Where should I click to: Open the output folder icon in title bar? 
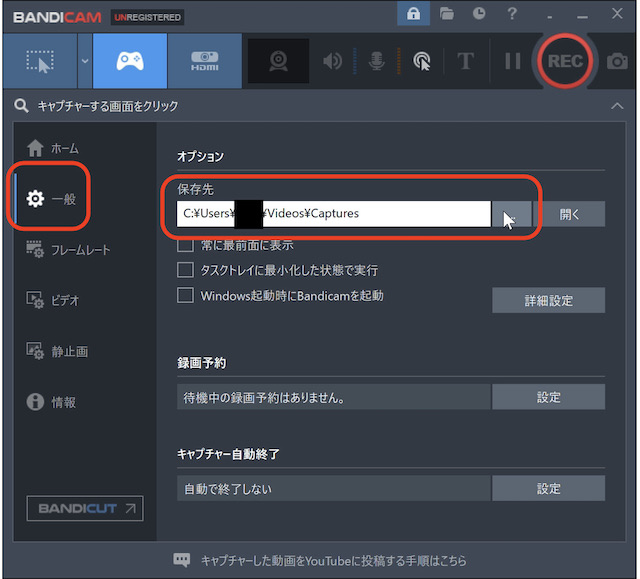pyautogui.click(x=447, y=14)
